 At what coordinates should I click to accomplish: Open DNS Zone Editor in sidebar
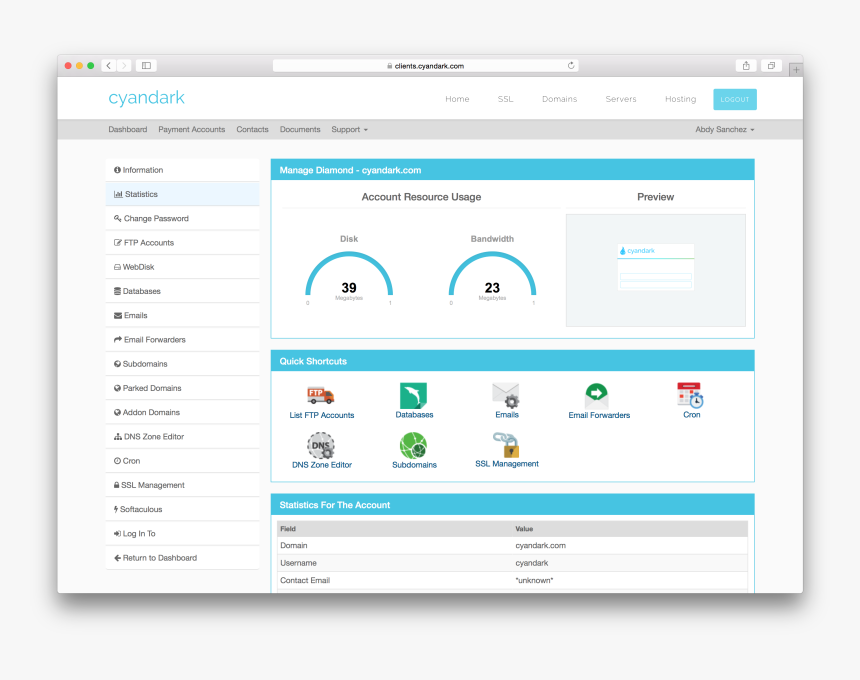click(x=183, y=437)
